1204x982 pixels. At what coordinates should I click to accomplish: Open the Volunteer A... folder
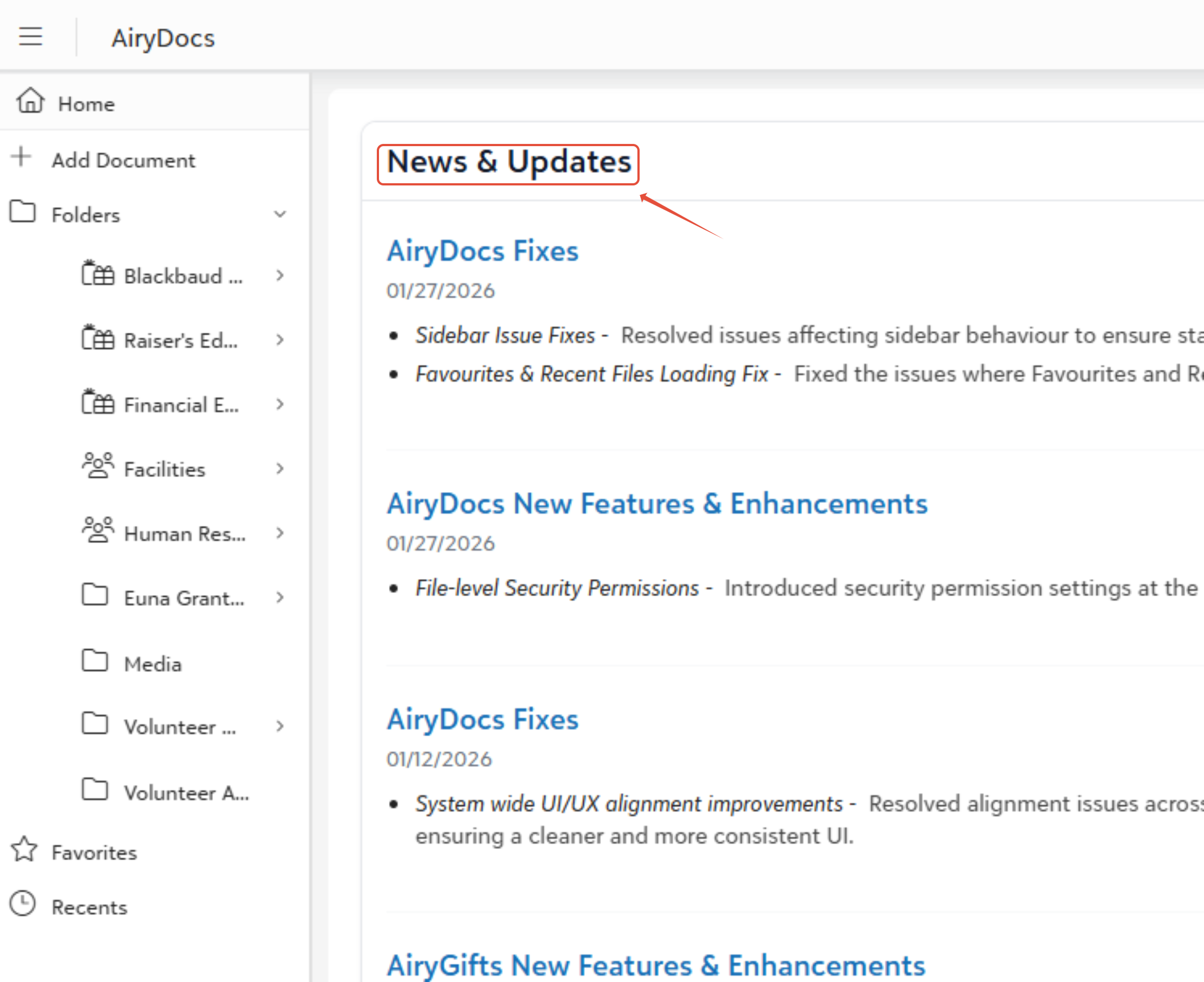pos(186,793)
